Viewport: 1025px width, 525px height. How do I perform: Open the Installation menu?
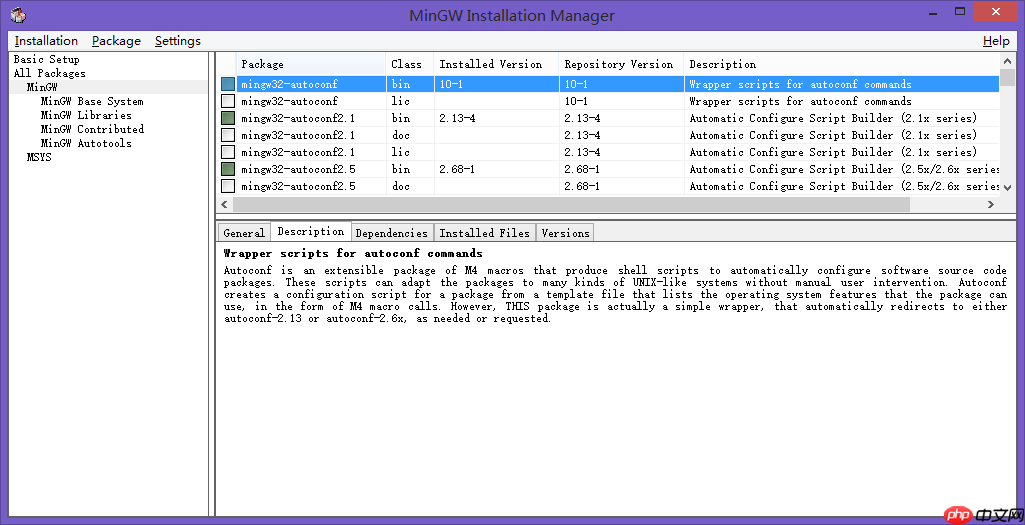coord(46,41)
